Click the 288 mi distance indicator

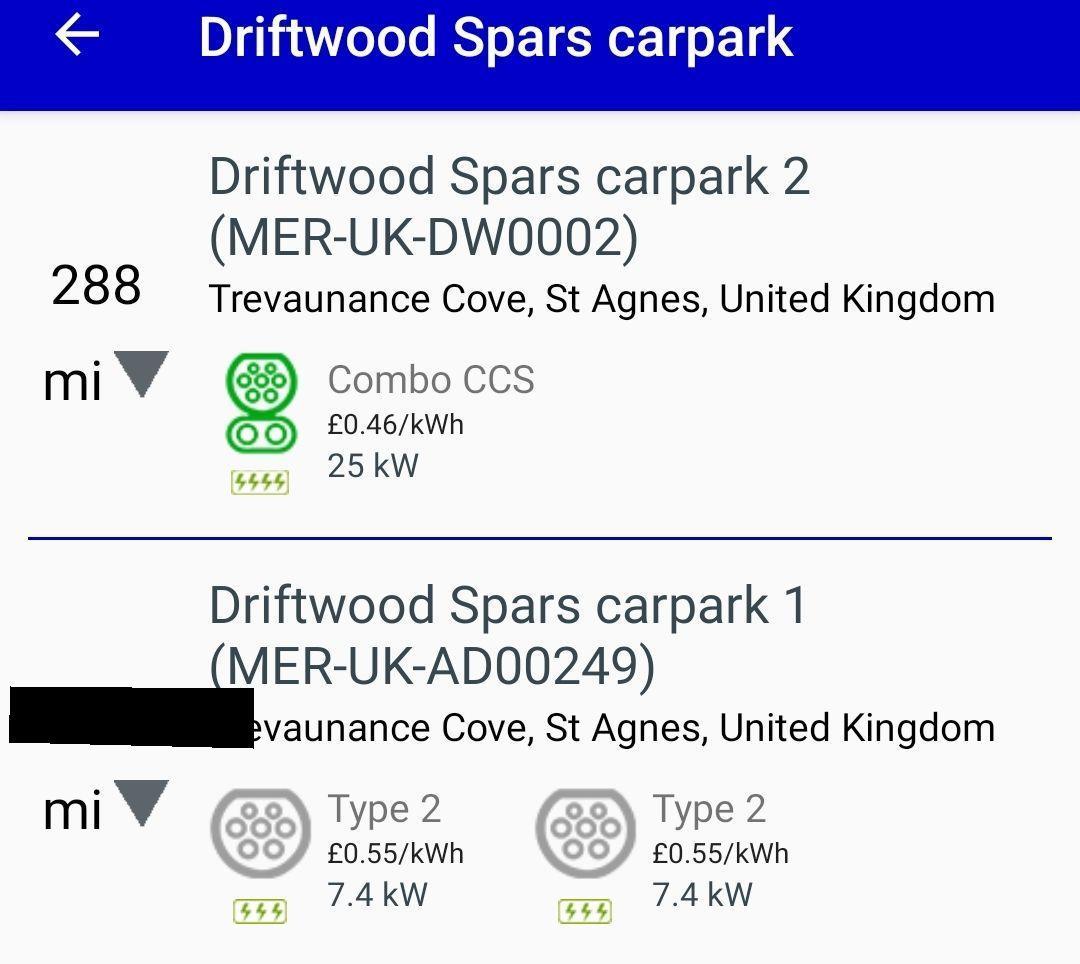(97, 285)
